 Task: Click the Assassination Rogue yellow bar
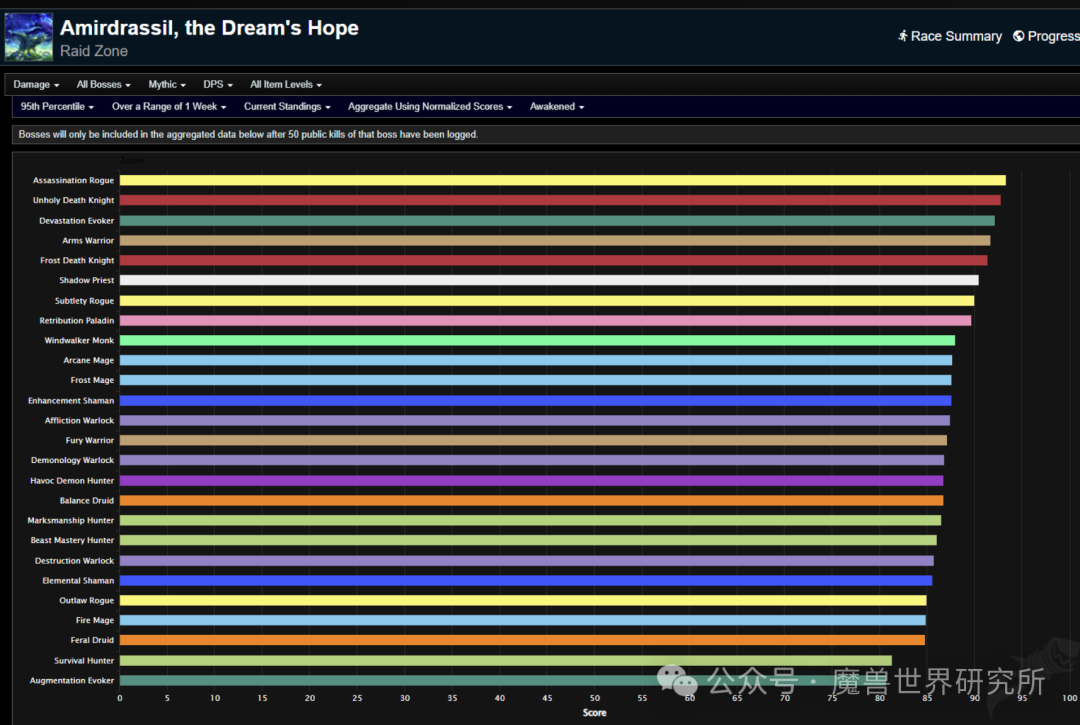coord(563,180)
